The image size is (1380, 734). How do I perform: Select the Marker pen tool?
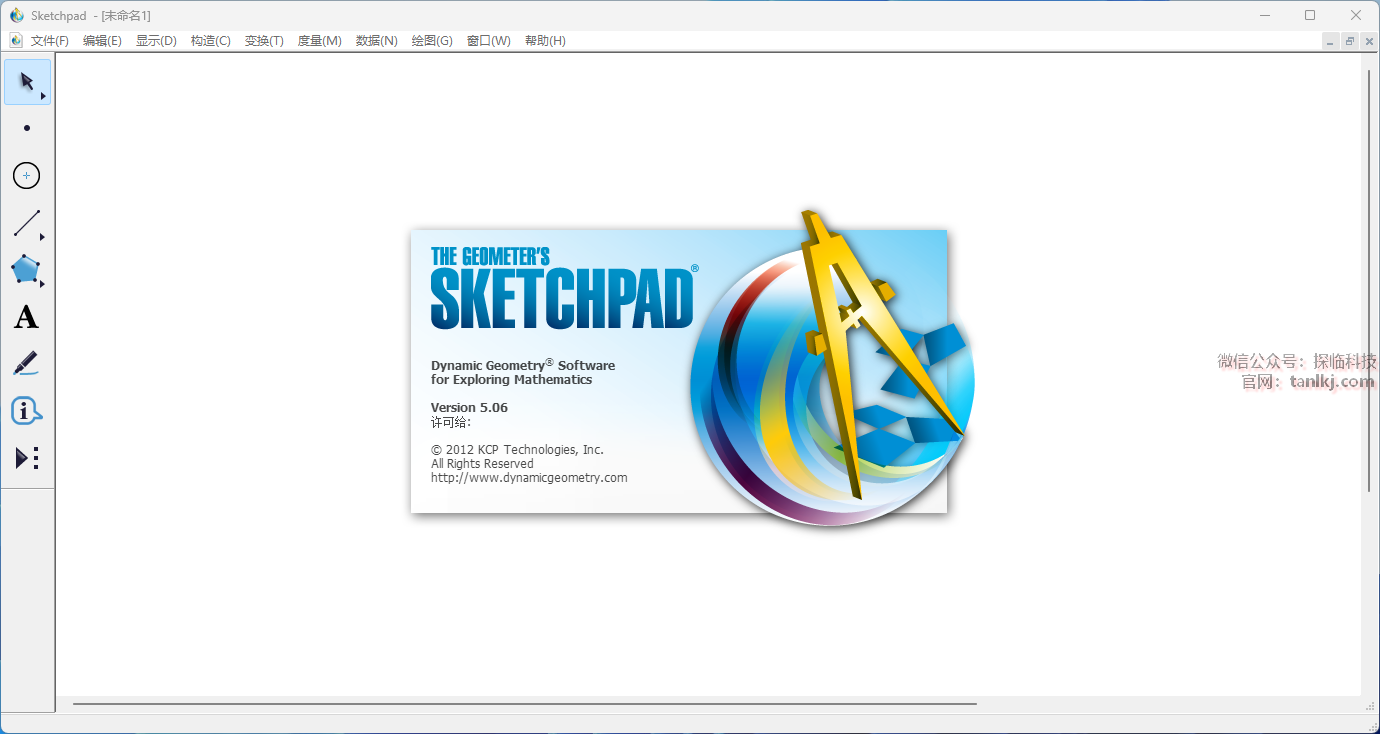[26, 363]
